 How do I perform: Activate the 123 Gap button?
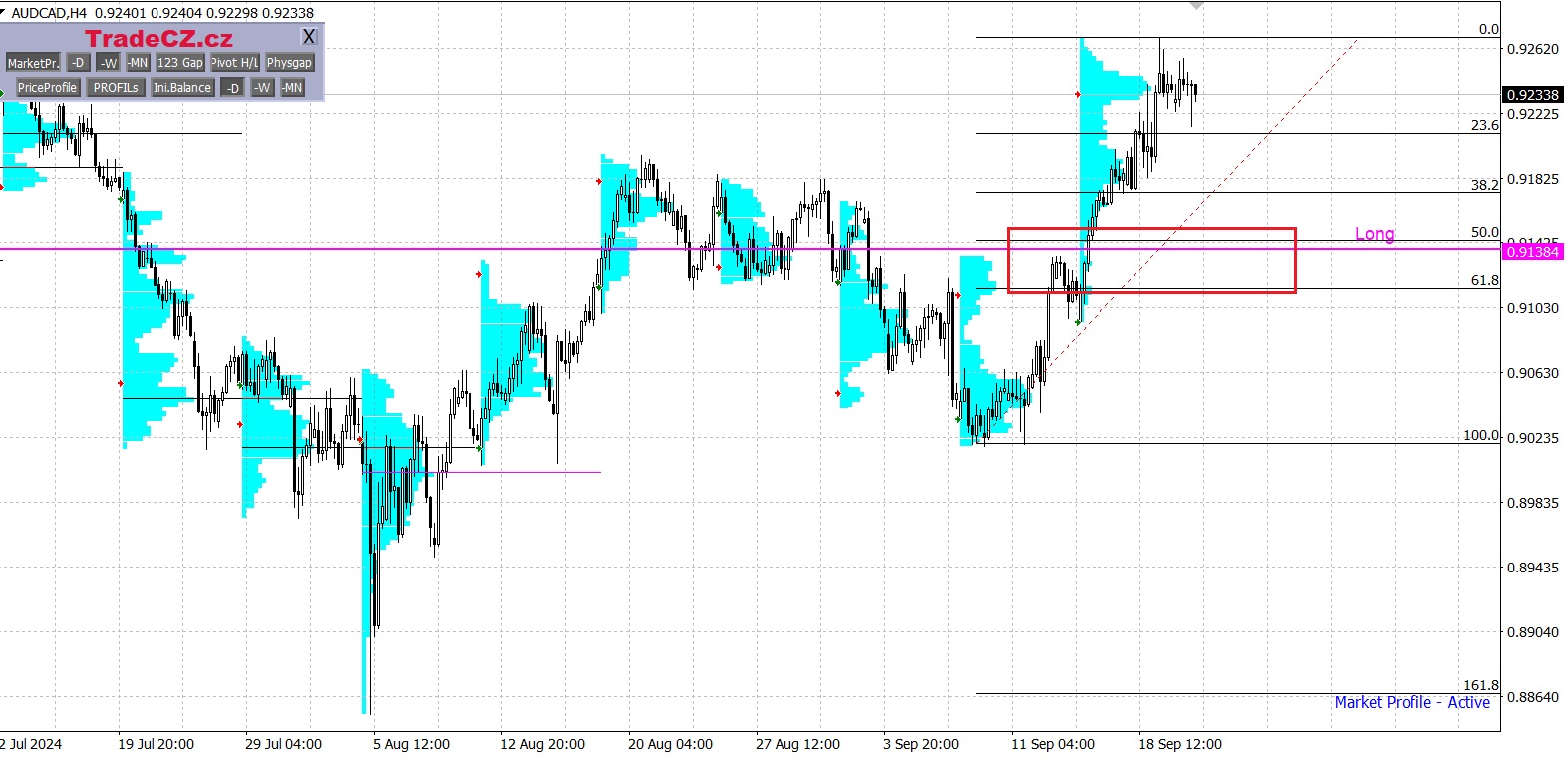[x=180, y=63]
